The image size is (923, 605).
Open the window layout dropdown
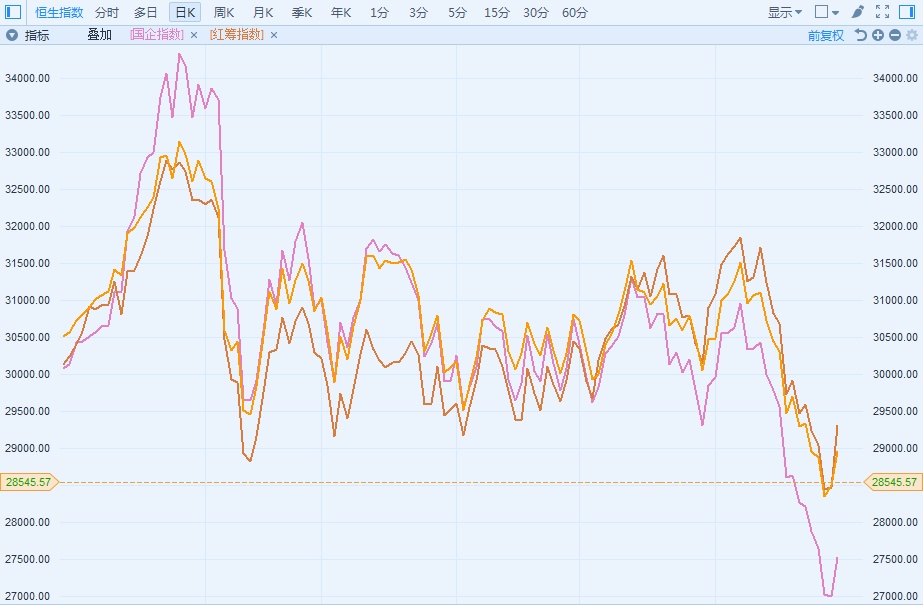coord(827,12)
